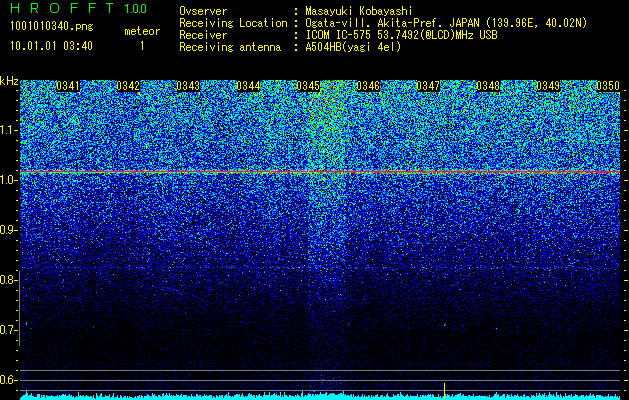Click the date stamp 10.01.01 03:40
The image size is (629, 400).
coord(51,46)
